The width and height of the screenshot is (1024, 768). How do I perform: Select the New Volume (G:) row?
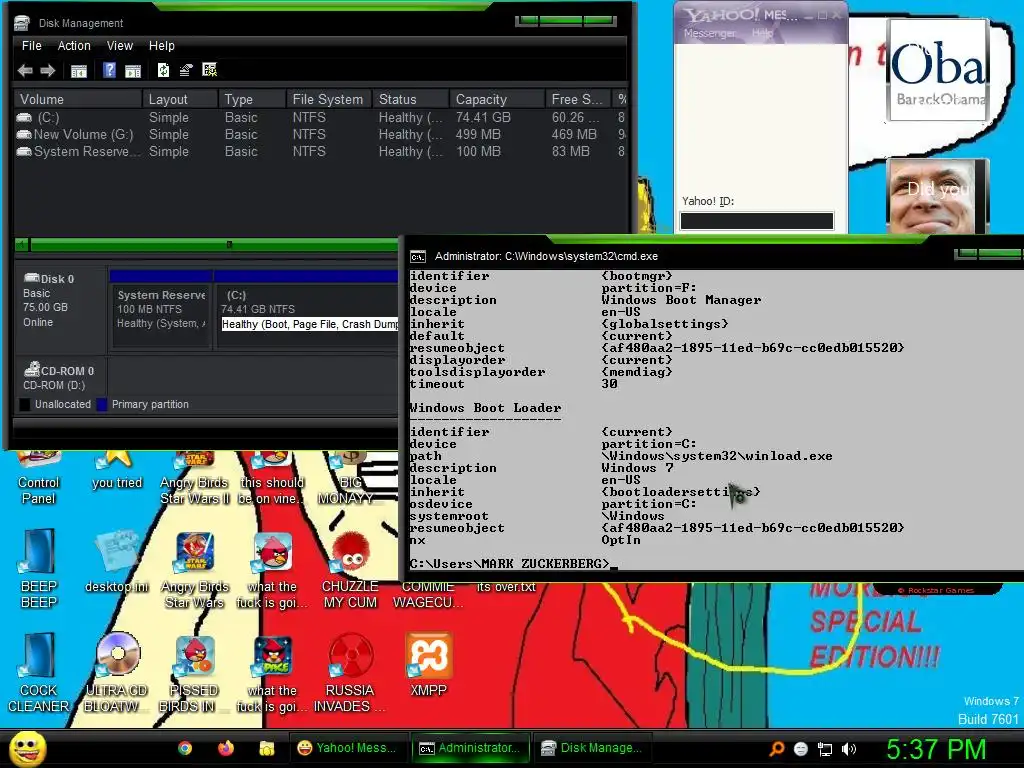coord(320,135)
